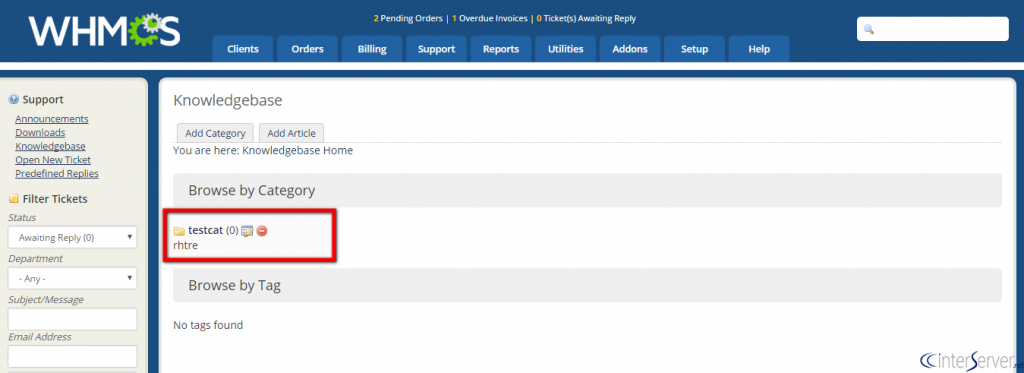Screen dimensions: 1024x373
Task: Click the edit icon next to testcat
Action: click(248, 231)
